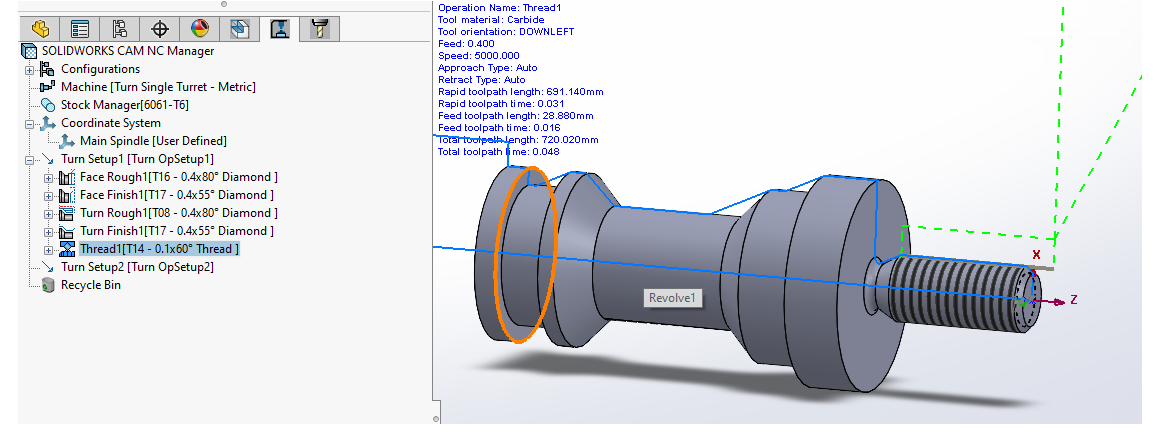Select the CAM operation tree tab
Viewport: 1158px width, 433px height.
pos(280,29)
